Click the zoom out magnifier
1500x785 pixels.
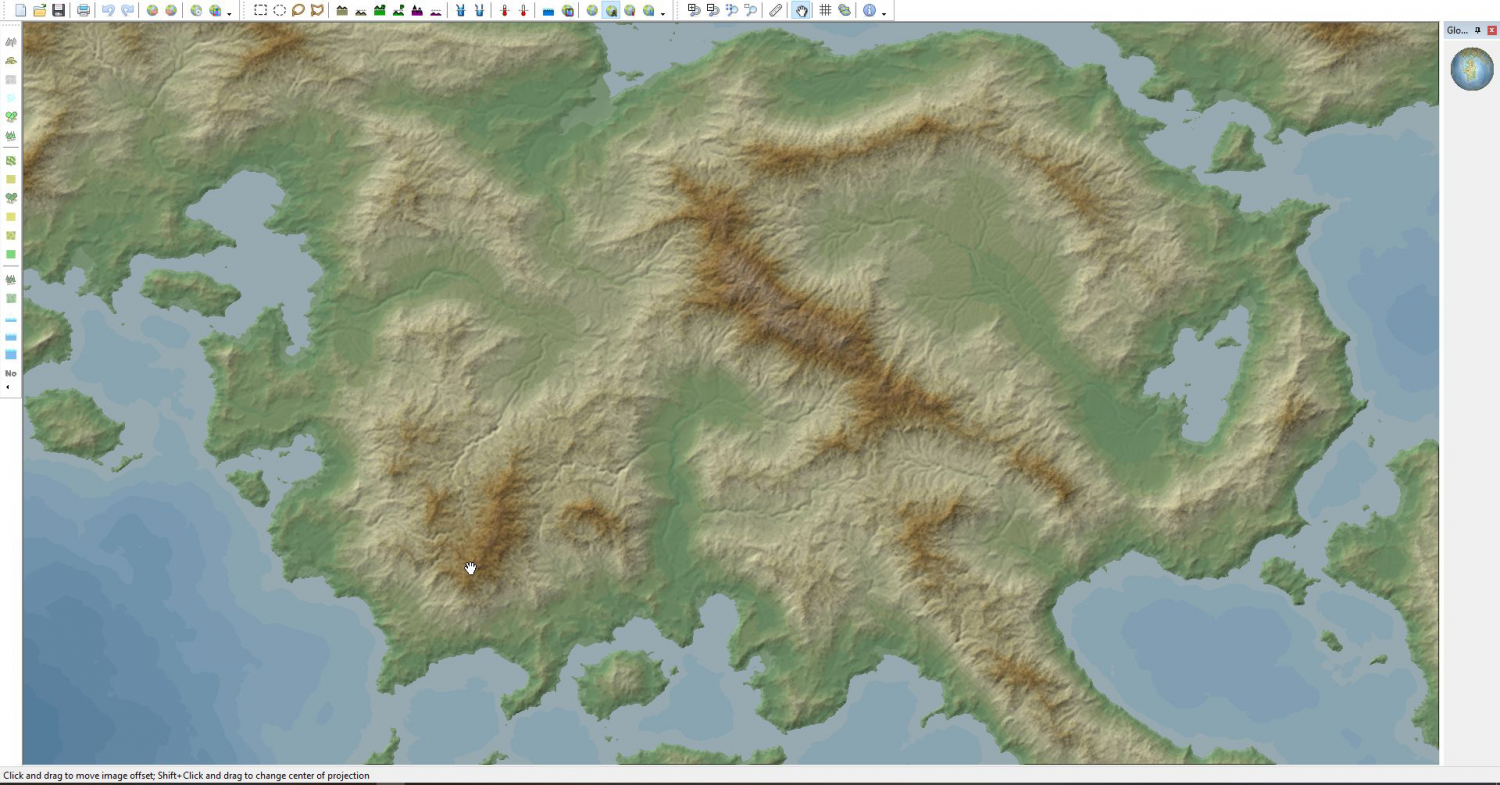tap(712, 10)
